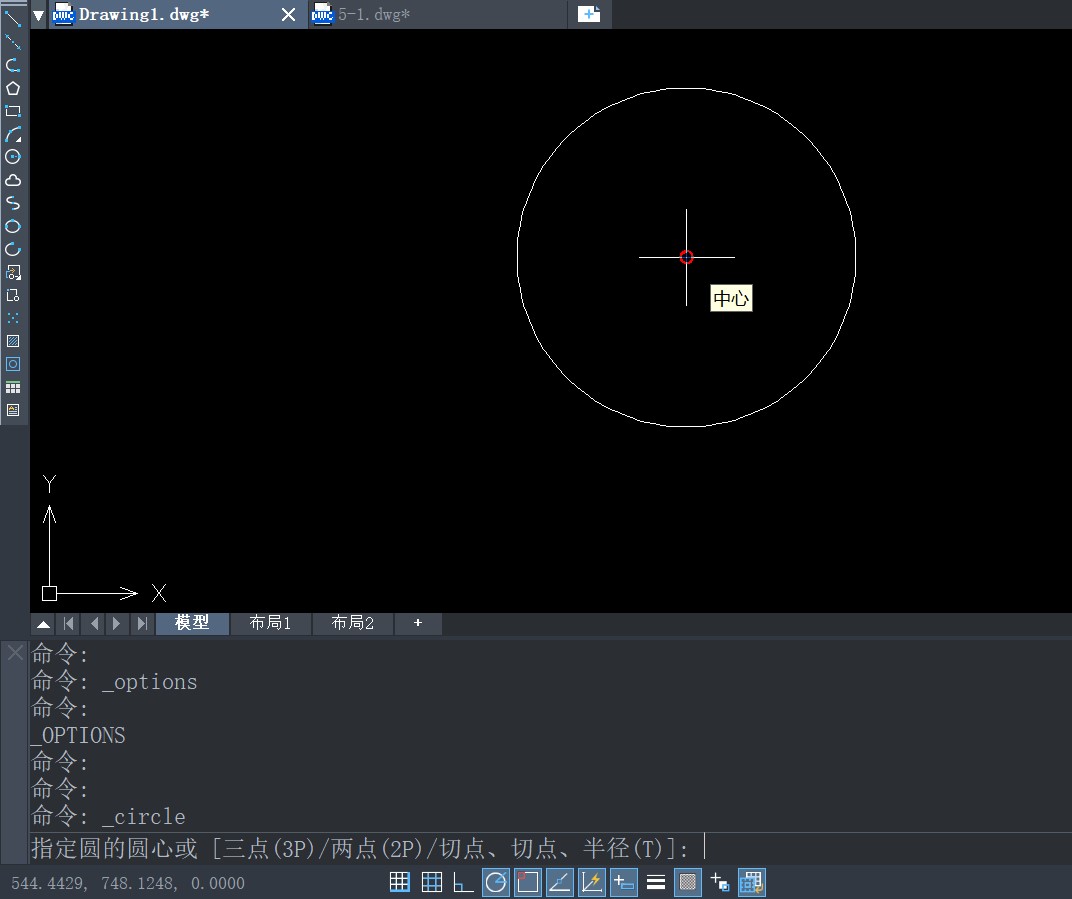Select the Revision Cloud tool

(13, 180)
